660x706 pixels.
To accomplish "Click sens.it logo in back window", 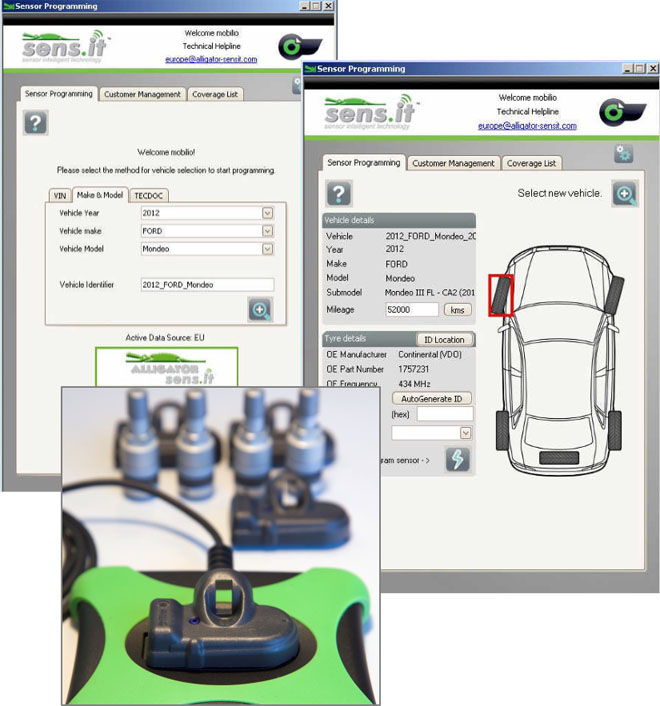I will point(65,47).
